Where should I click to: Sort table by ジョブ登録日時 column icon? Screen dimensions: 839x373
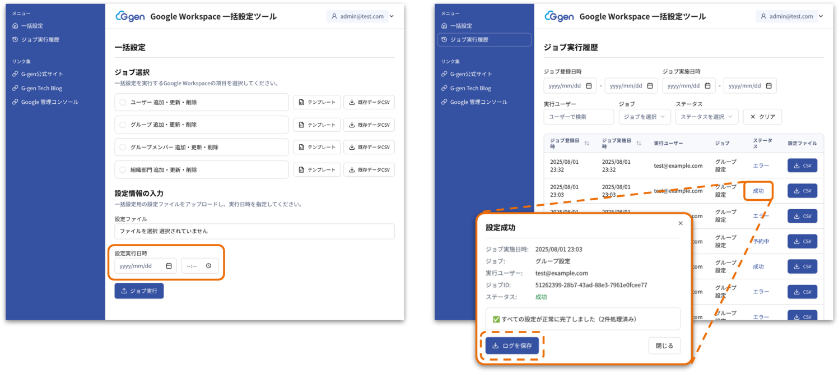587,143
